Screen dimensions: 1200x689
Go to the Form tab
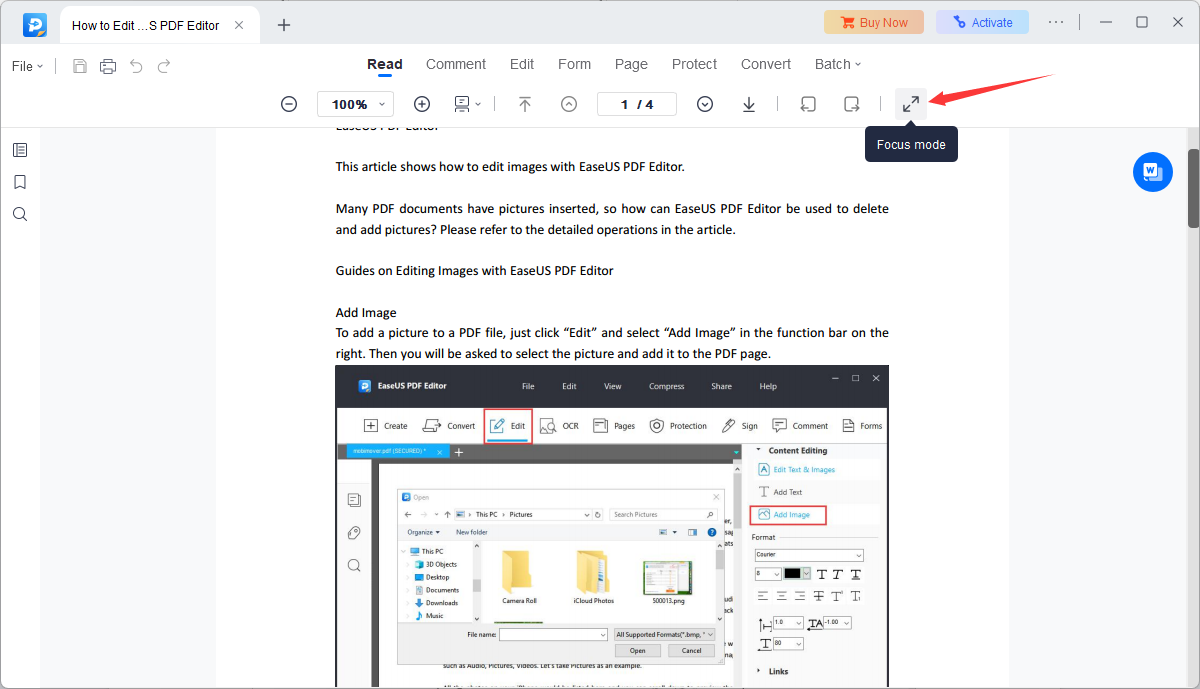pyautogui.click(x=574, y=64)
